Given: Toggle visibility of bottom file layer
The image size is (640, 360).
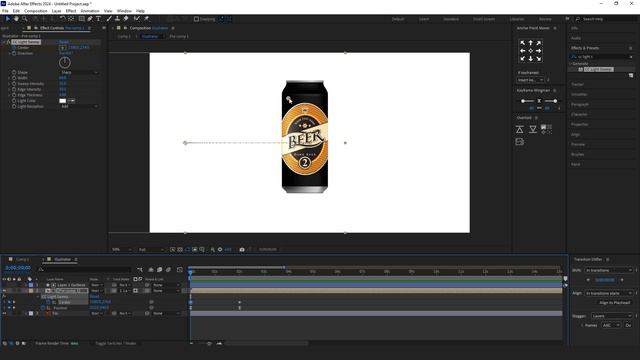Looking at the screenshot, I should (4, 313).
